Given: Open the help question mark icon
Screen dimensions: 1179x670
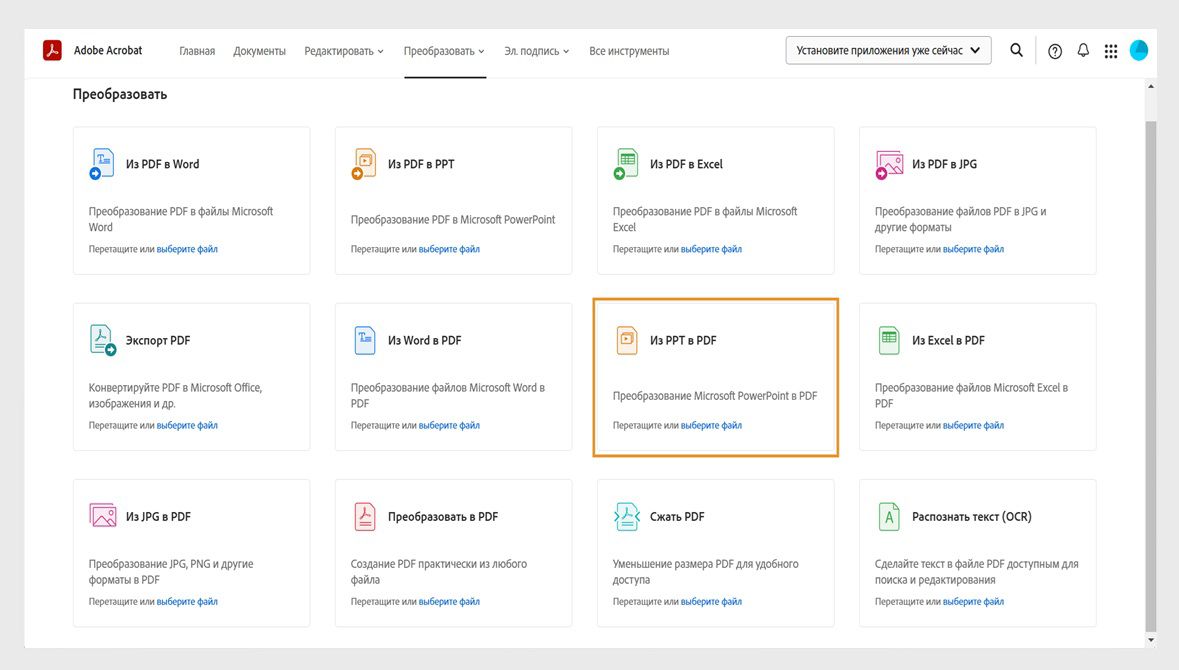Looking at the screenshot, I should click(1055, 51).
